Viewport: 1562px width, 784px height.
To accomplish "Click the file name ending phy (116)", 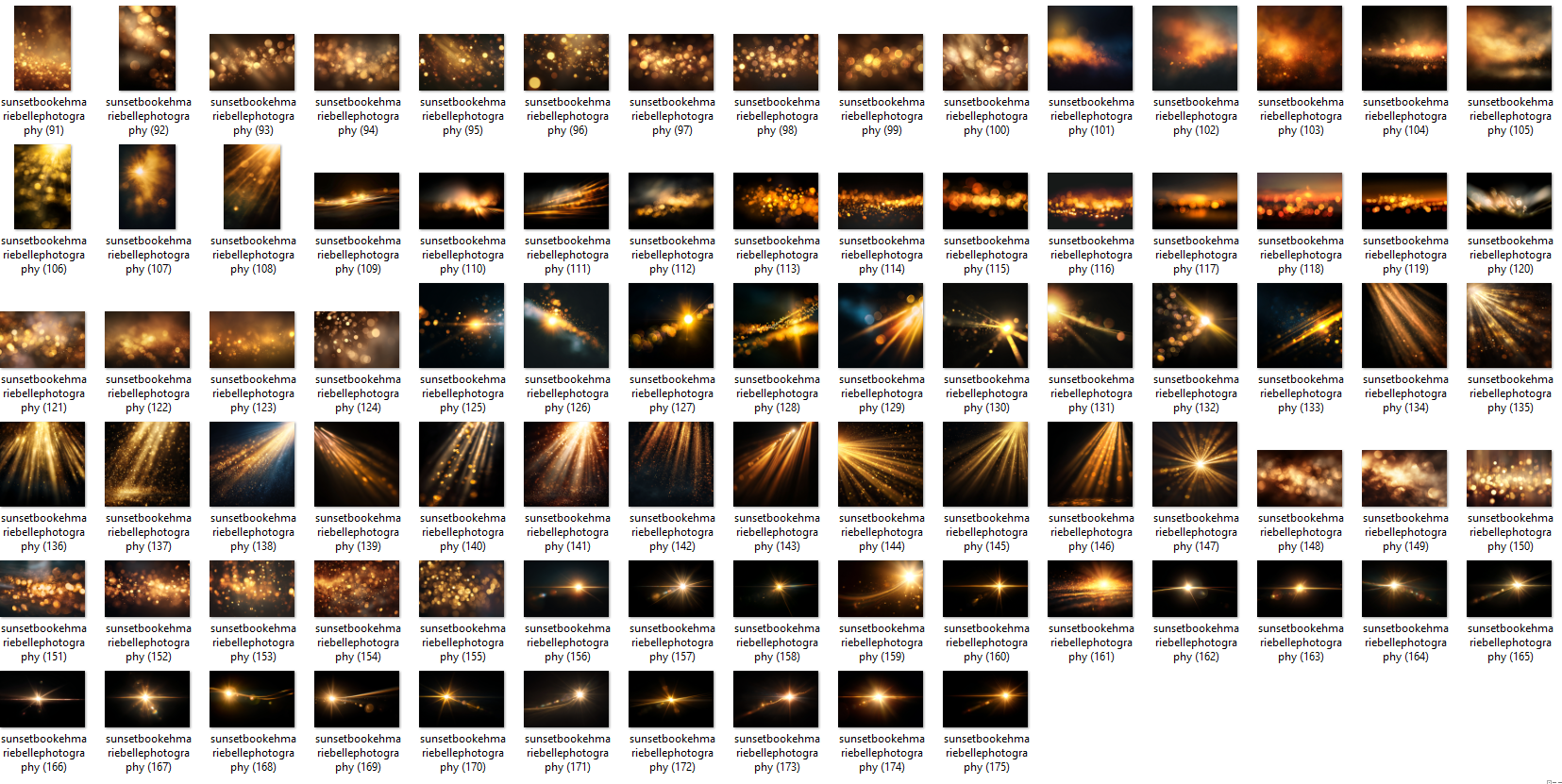I will coord(1091,255).
